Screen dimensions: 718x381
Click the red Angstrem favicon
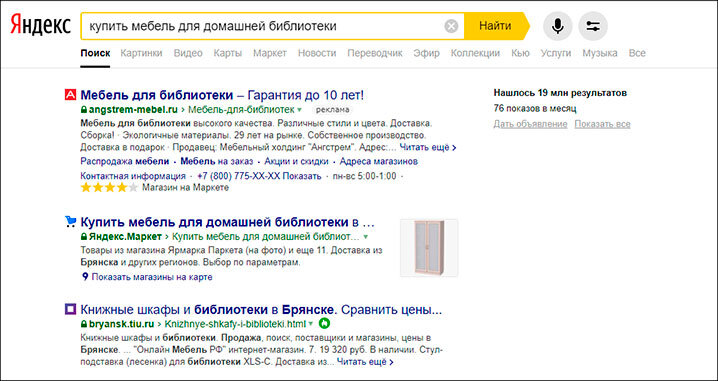(x=70, y=95)
